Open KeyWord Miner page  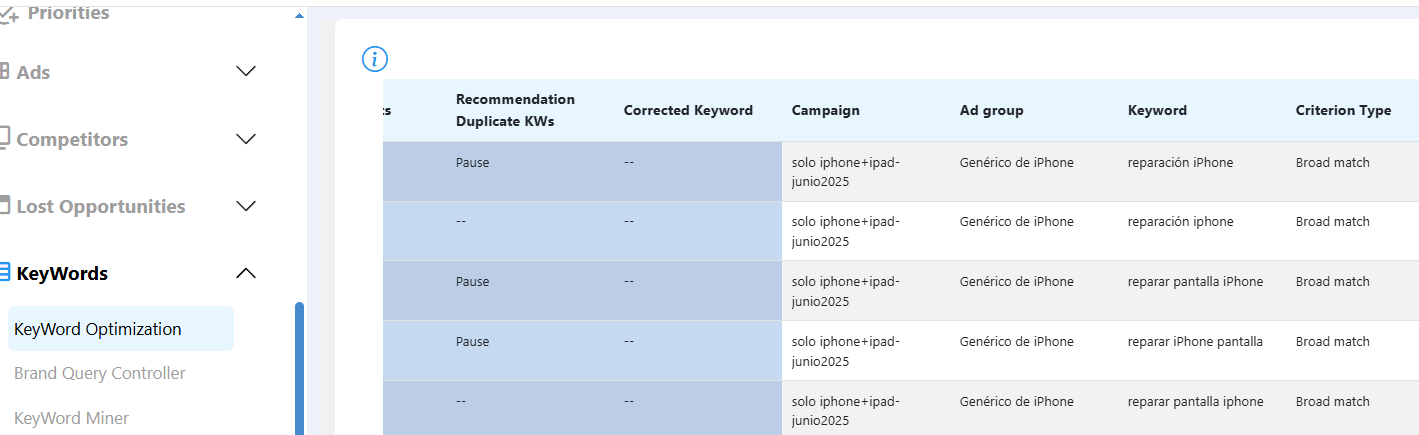[x=71, y=418]
